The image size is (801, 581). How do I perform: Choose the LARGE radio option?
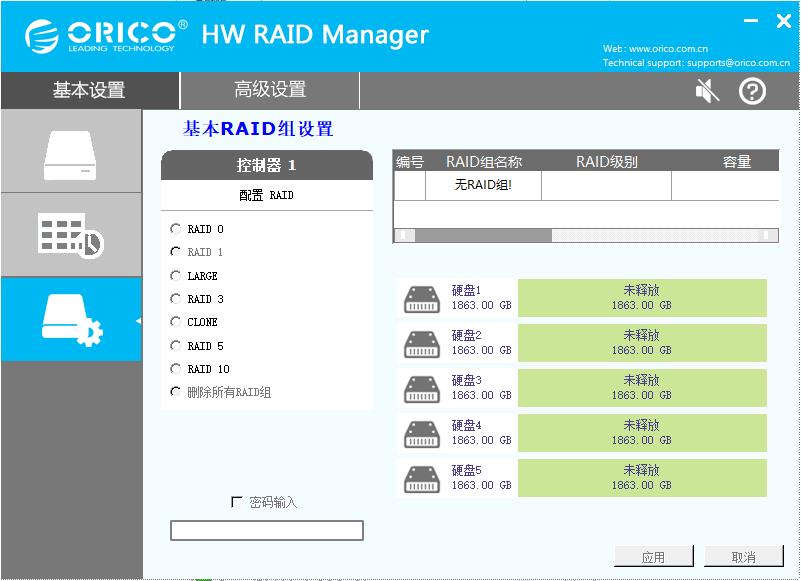(176, 275)
